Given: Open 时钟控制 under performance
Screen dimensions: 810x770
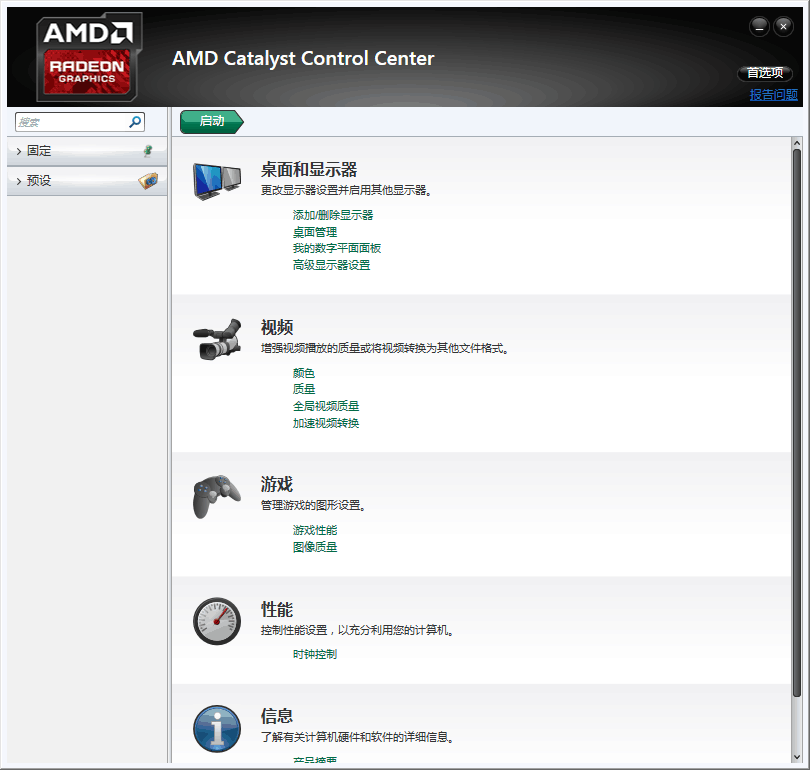Looking at the screenshot, I should pyautogui.click(x=315, y=654).
